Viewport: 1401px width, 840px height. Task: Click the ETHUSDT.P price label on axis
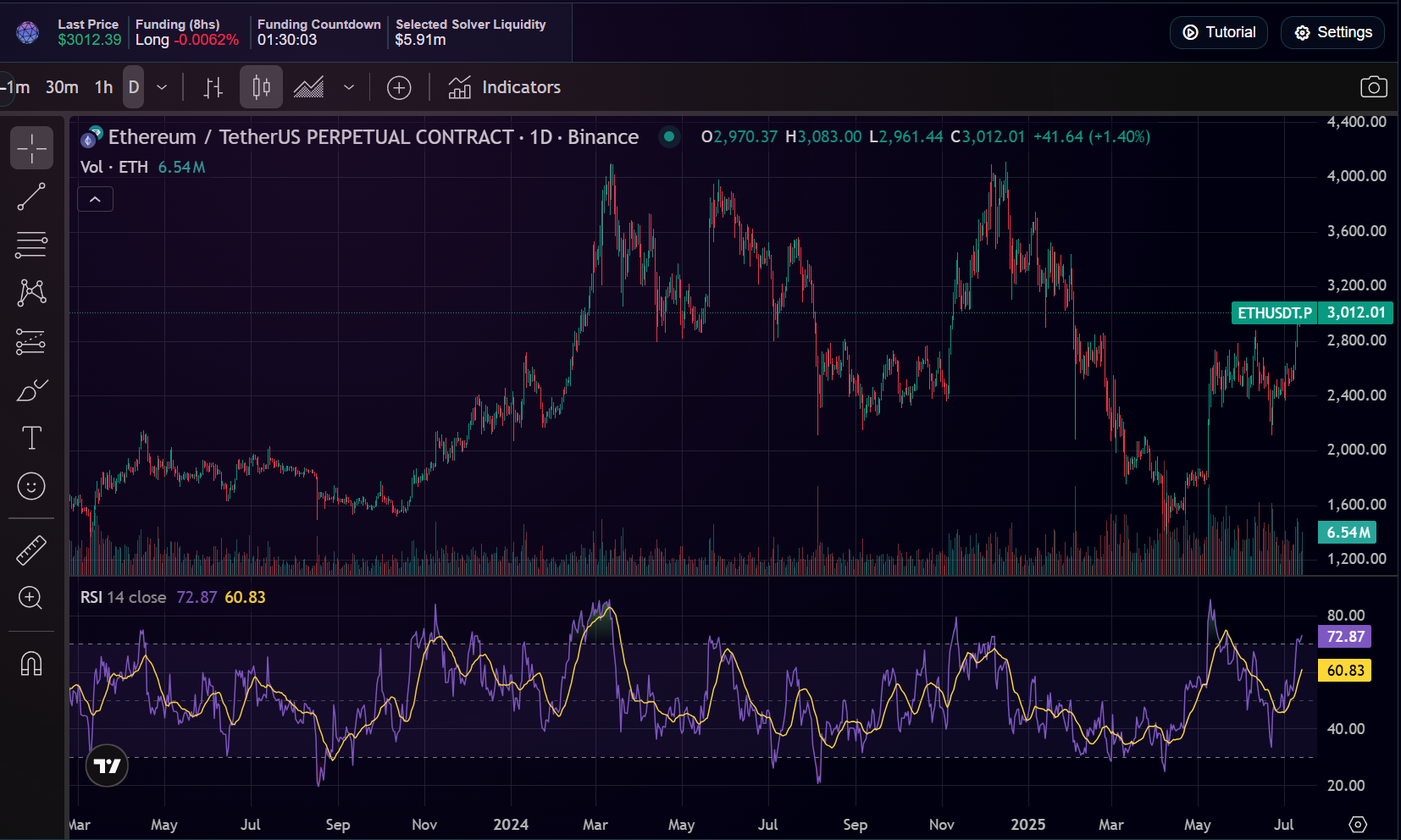click(x=1274, y=313)
